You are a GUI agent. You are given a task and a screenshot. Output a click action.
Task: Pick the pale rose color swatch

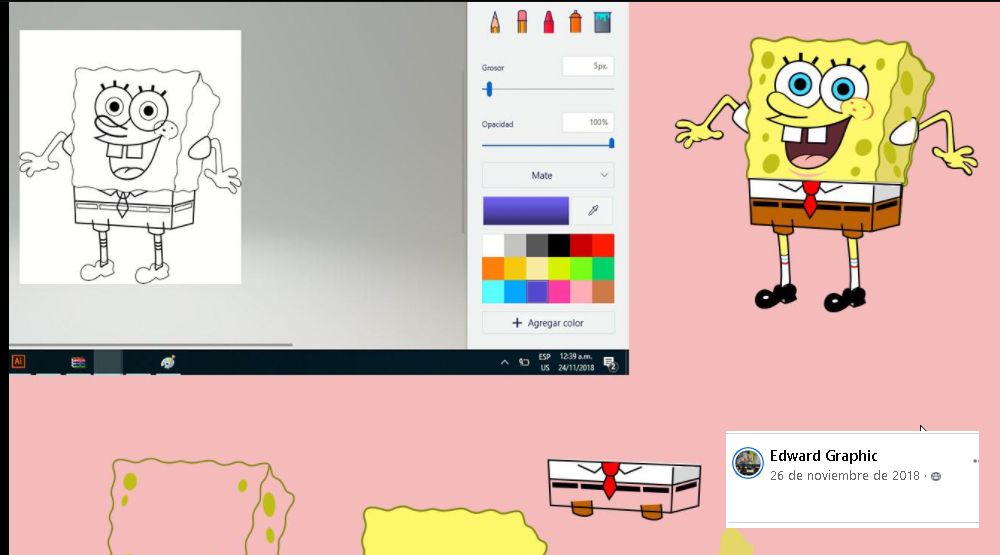[581, 292]
